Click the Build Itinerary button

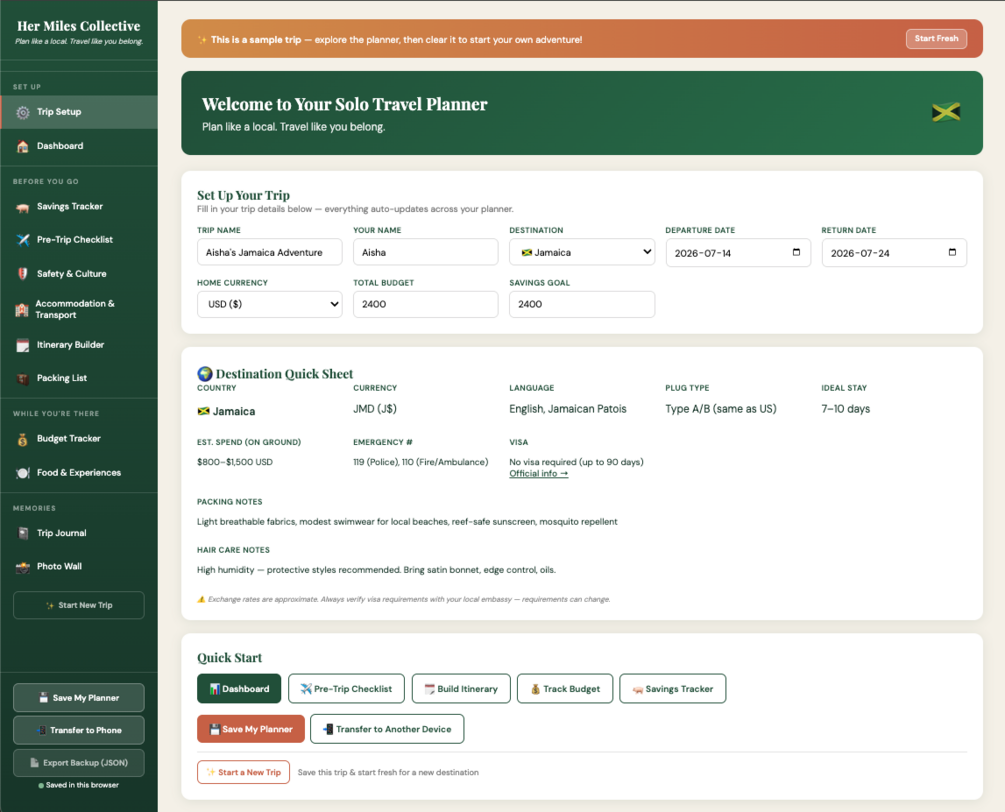click(x=461, y=688)
